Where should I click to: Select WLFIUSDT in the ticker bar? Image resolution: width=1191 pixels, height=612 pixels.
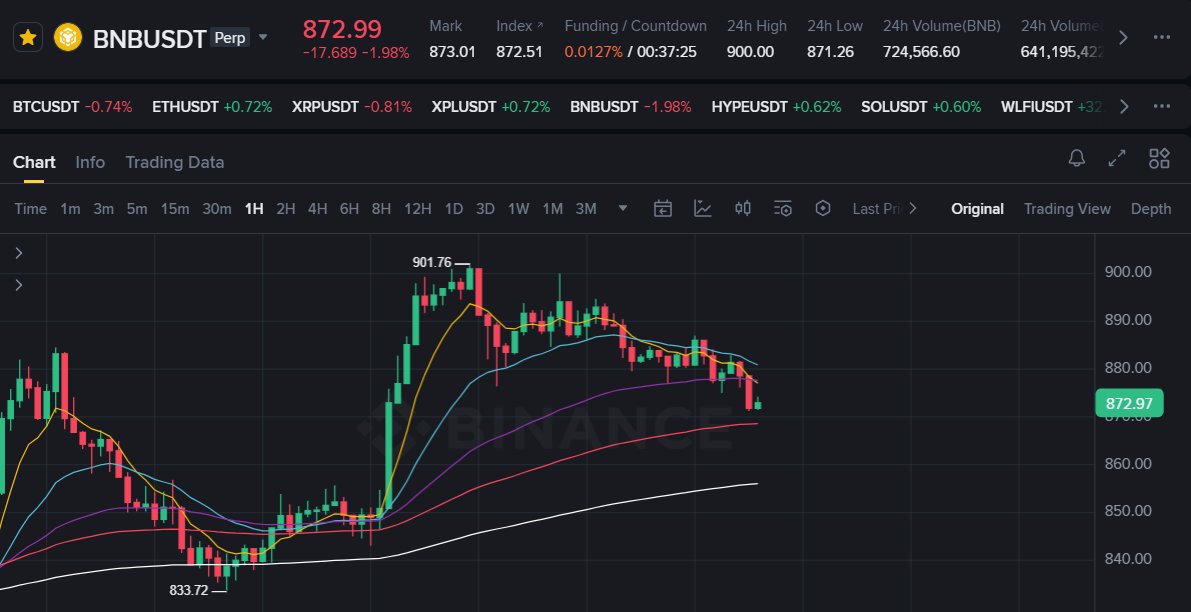1051,107
